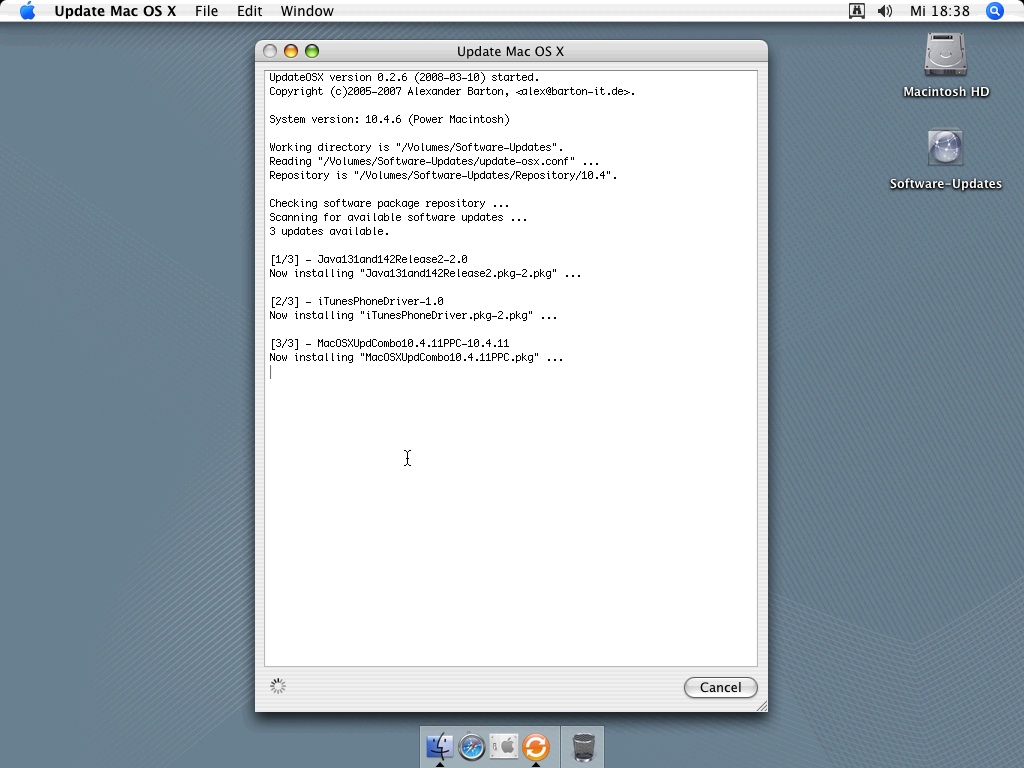Click the "Repository is" log line
This screenshot has height=768, width=1024.
[443, 176]
